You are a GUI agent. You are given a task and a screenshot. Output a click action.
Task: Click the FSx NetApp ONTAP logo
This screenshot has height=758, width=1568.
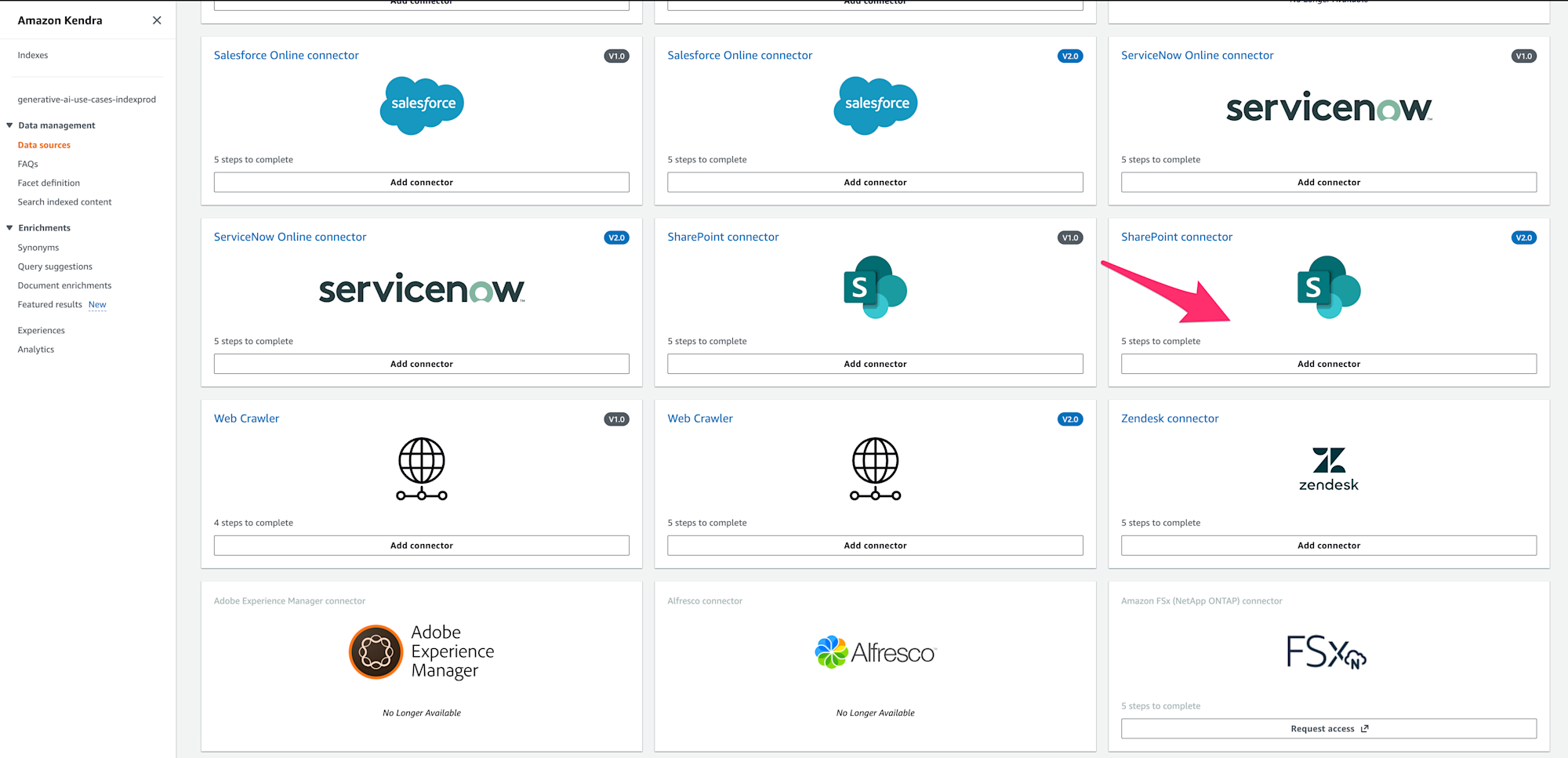click(x=1327, y=652)
